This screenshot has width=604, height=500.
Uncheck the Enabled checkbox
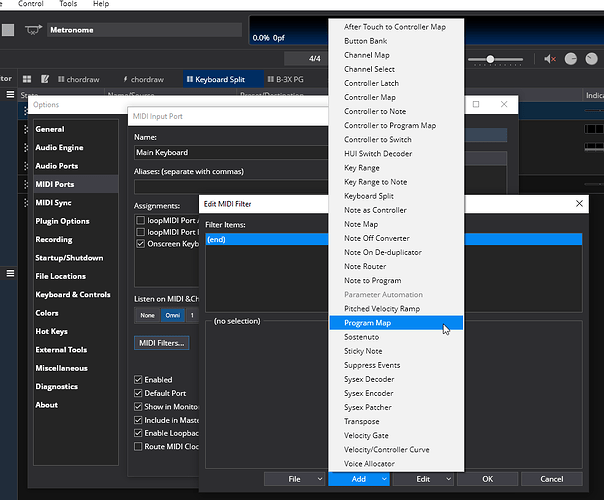pyautogui.click(x=138, y=380)
